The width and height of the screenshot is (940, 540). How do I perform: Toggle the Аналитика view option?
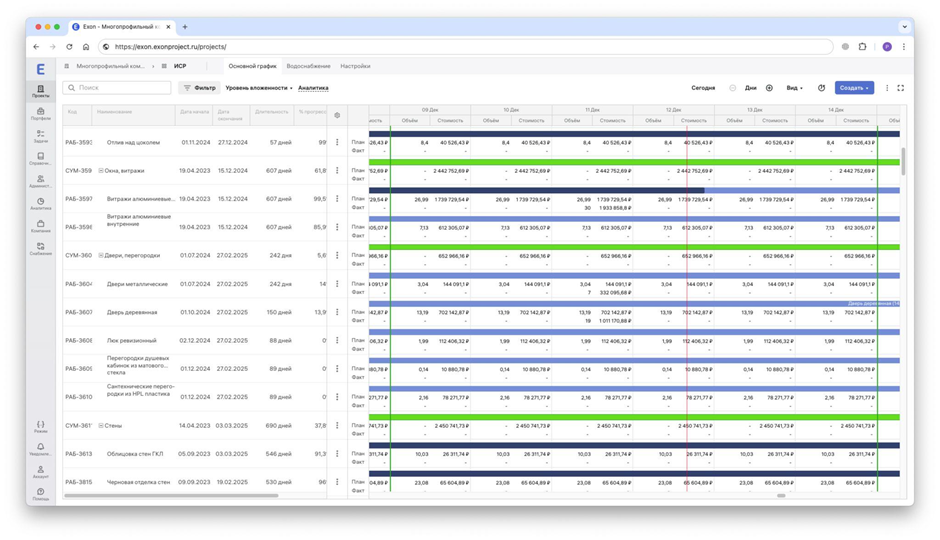pyautogui.click(x=313, y=88)
